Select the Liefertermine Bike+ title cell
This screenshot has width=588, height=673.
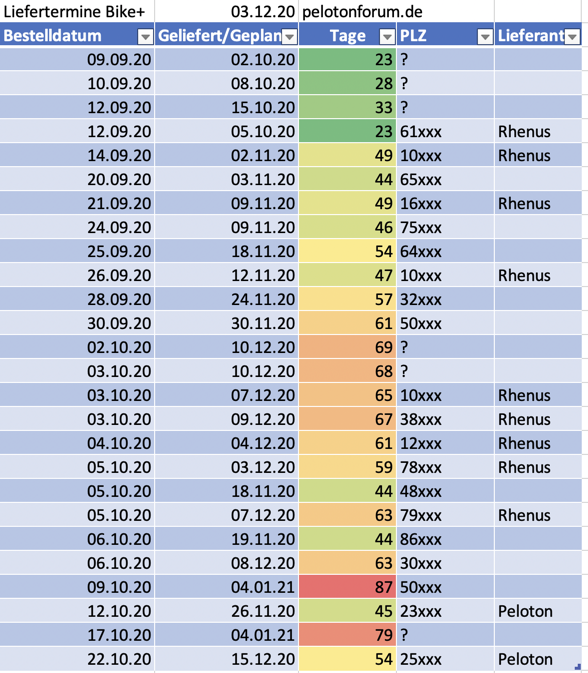point(77,12)
